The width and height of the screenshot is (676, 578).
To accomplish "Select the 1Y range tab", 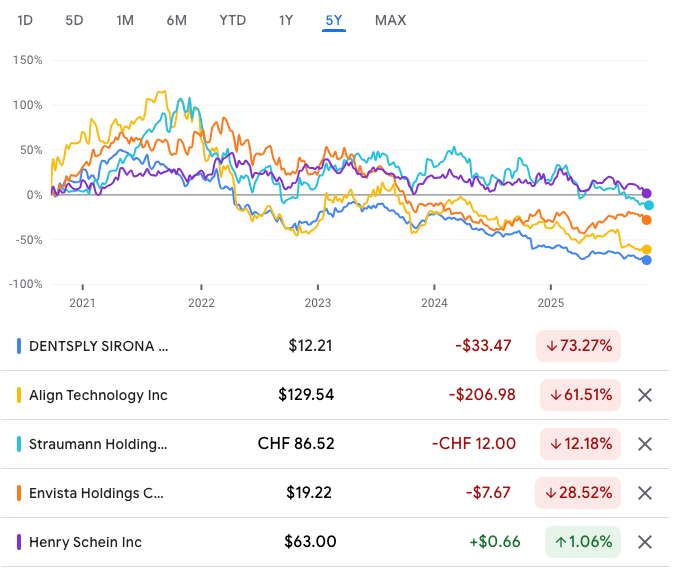I will [286, 20].
